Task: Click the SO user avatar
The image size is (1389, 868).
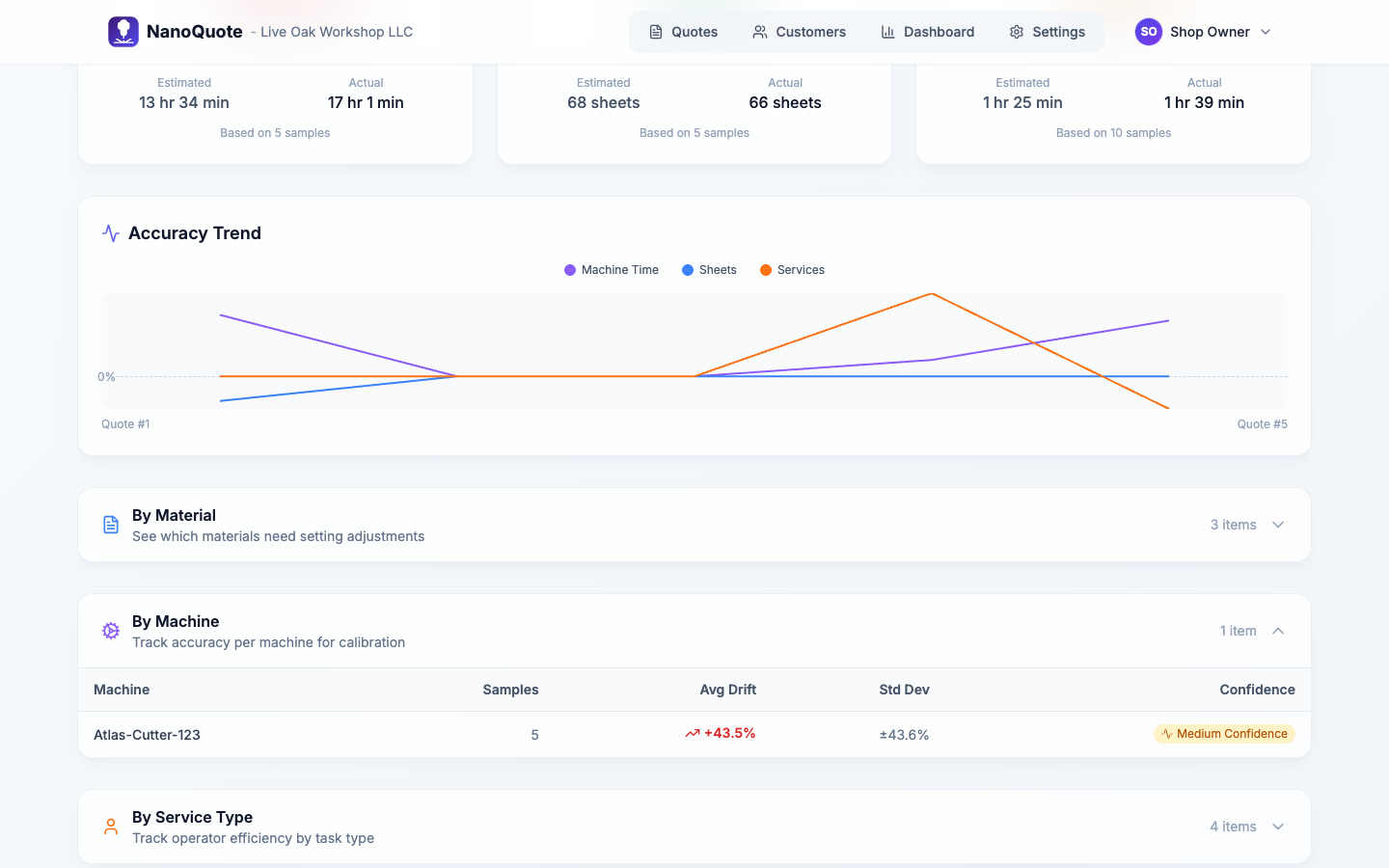Action: click(x=1148, y=32)
